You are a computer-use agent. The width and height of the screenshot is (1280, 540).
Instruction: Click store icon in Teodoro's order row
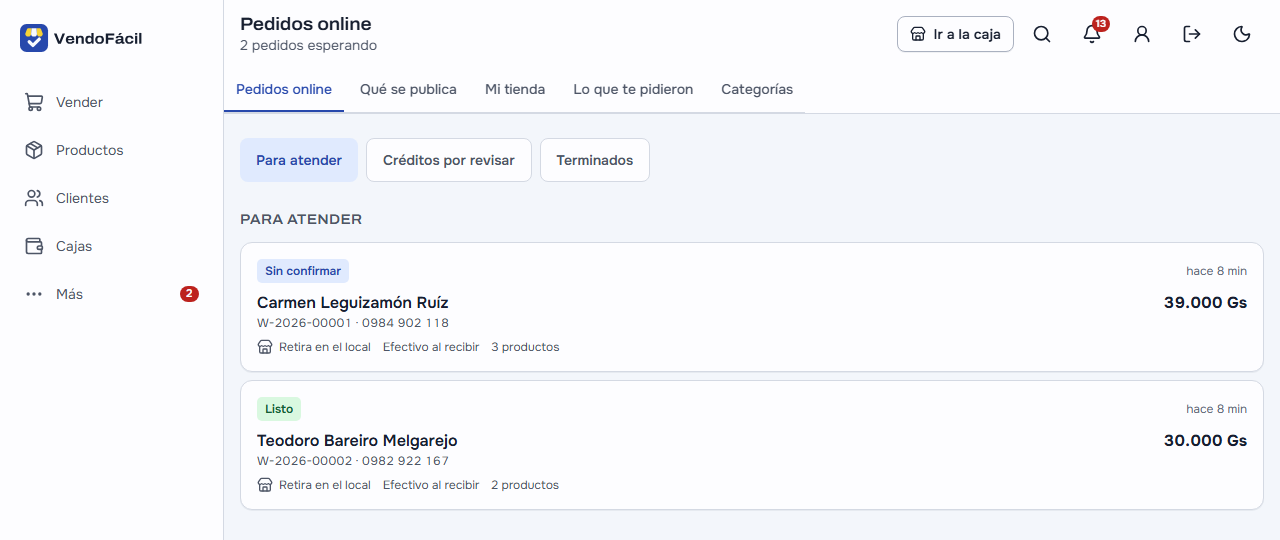pyautogui.click(x=265, y=485)
